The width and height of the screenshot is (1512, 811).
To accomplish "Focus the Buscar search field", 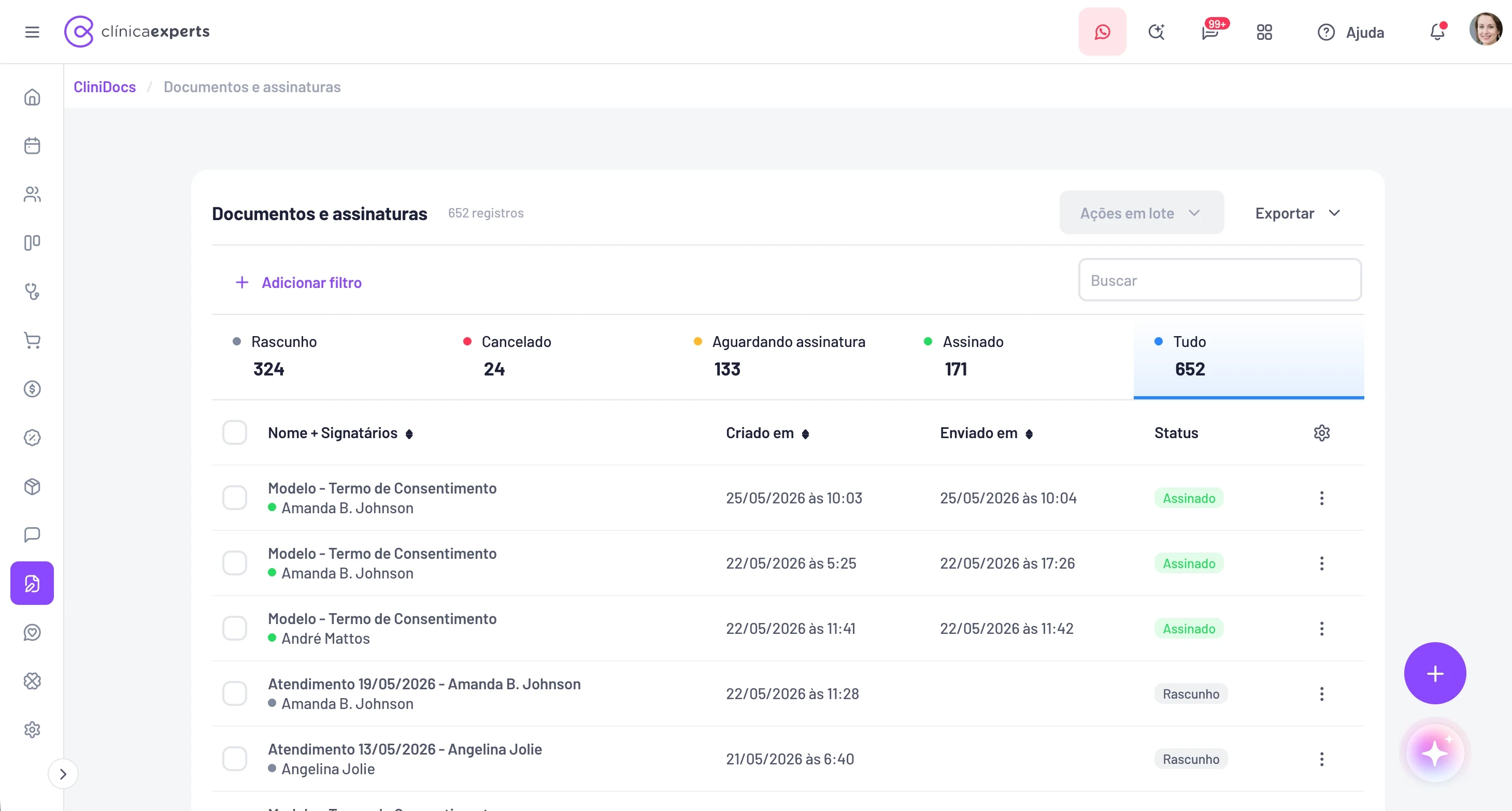I will [x=1220, y=280].
